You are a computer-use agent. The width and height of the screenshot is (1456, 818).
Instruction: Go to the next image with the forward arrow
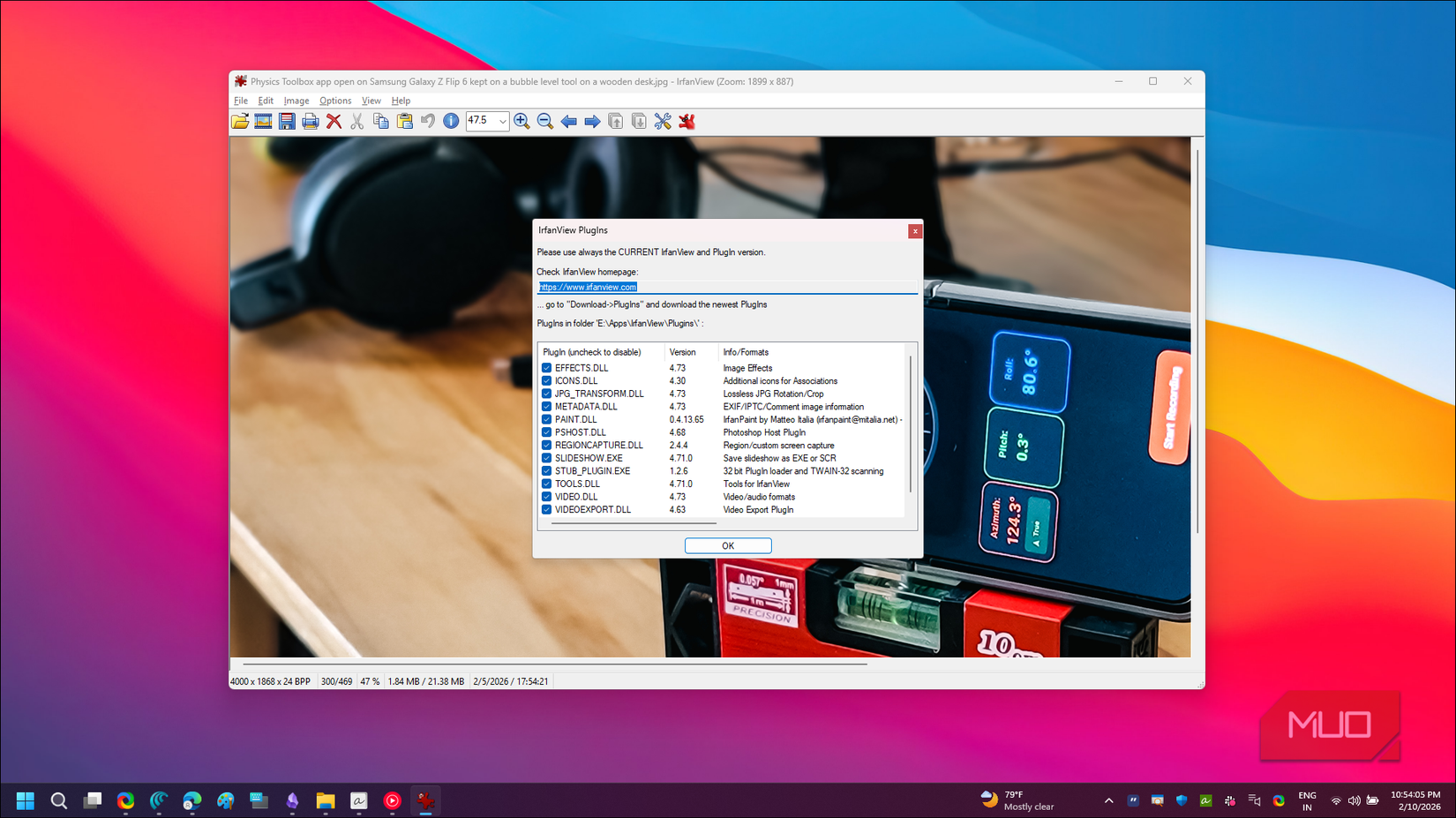[x=592, y=121]
